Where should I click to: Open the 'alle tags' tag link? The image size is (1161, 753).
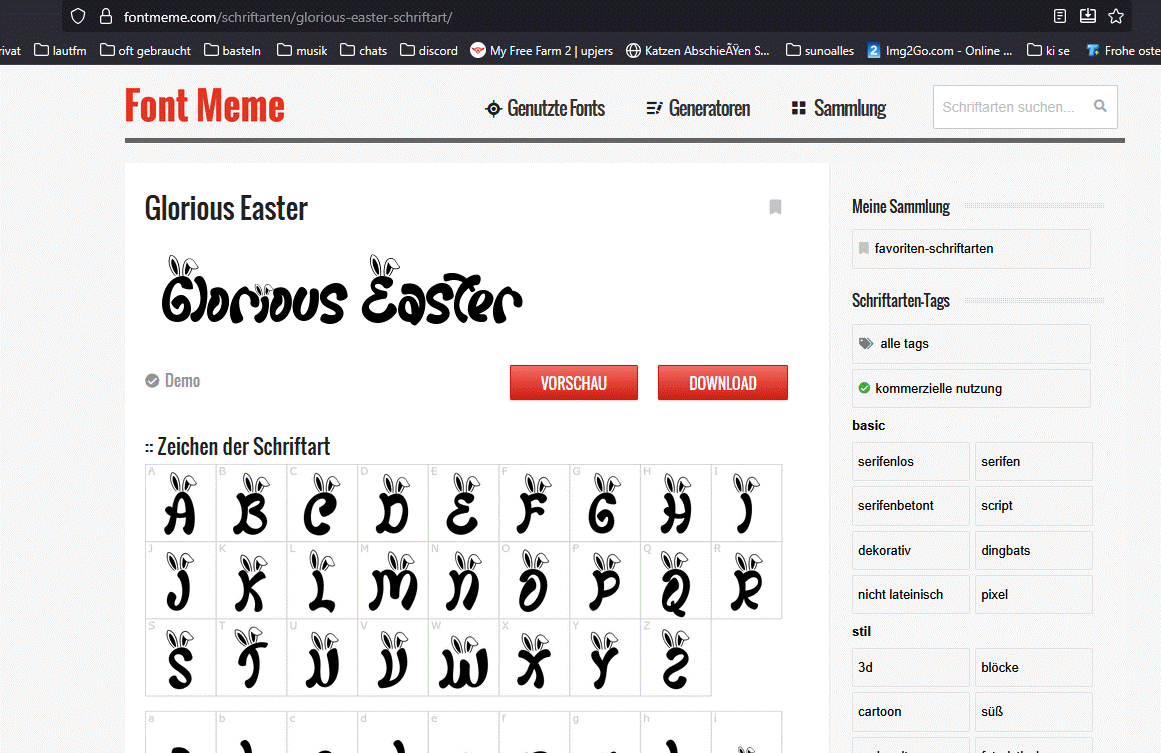[x=904, y=343]
